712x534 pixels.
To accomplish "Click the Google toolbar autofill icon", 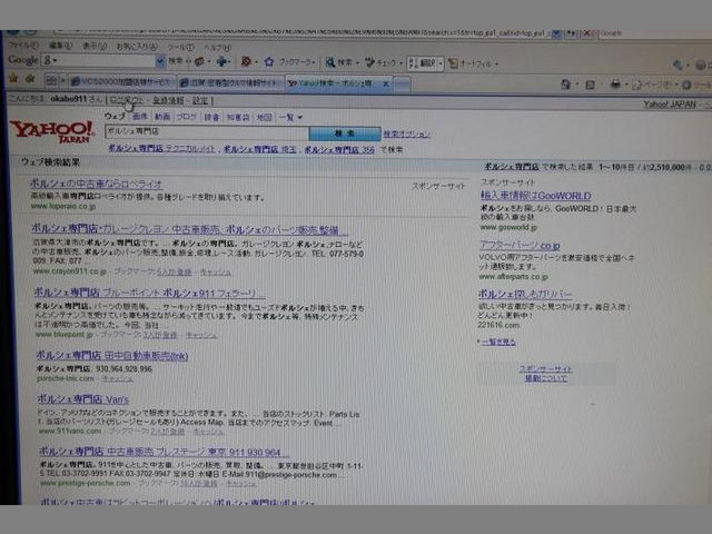I will point(451,63).
